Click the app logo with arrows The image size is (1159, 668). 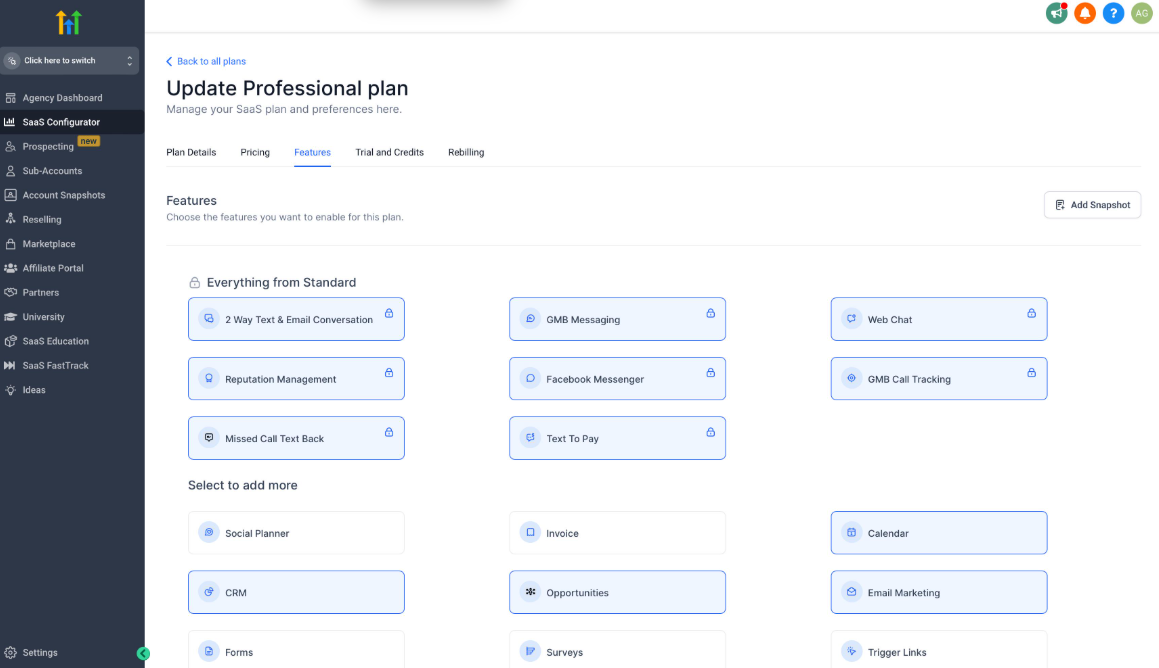point(69,23)
